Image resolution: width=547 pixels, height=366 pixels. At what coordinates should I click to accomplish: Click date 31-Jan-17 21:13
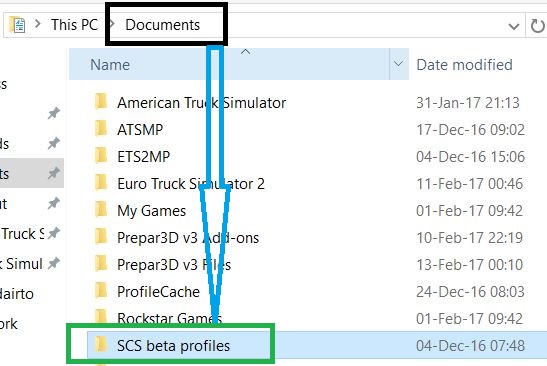[468, 103]
